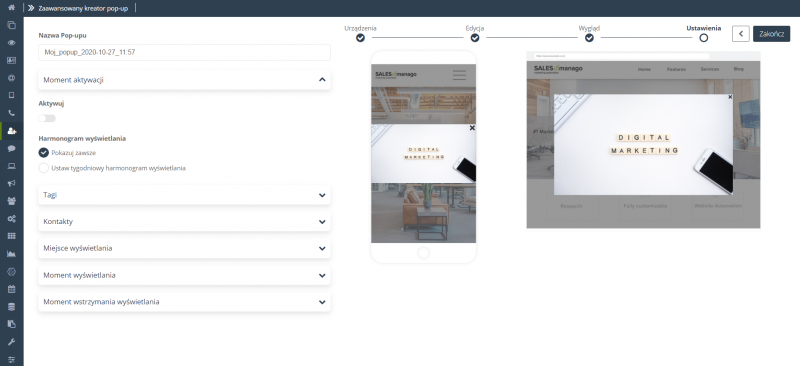Screen dimensions: 800x366
Task: Expand the 'Miejsce wyświetlania' section
Action: pos(184,248)
